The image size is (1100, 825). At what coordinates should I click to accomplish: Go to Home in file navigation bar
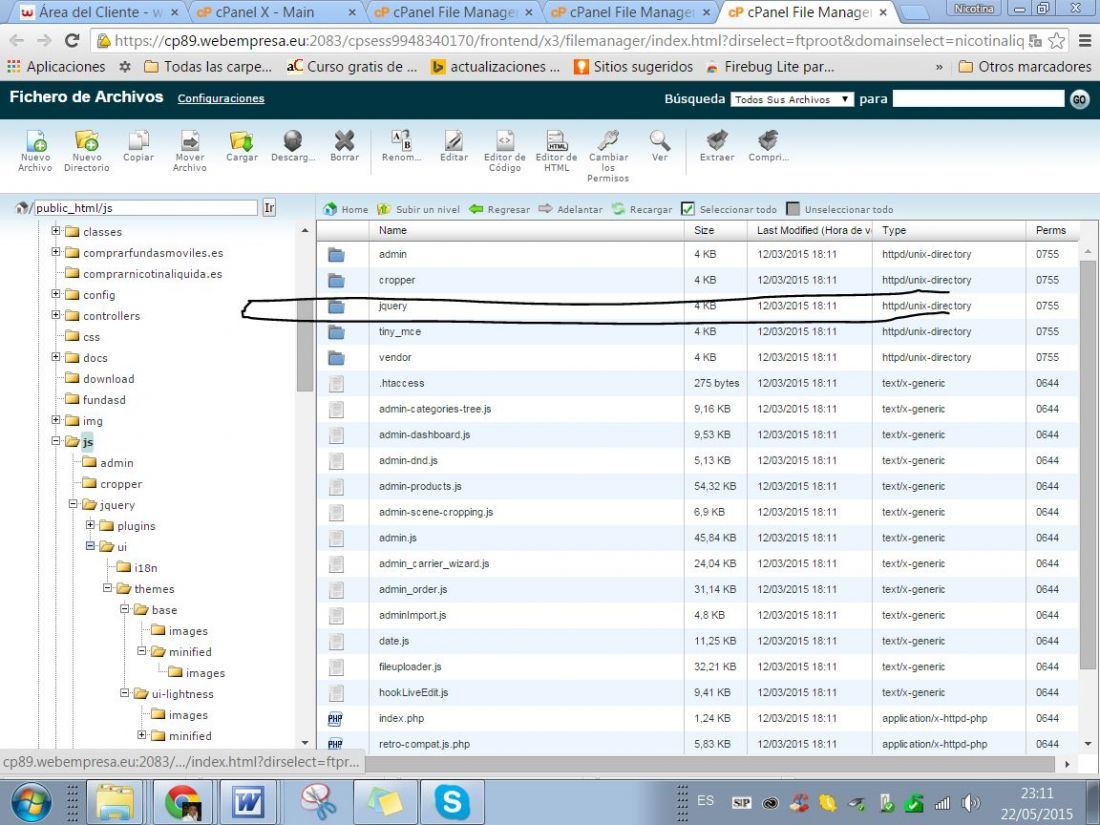(x=345, y=209)
